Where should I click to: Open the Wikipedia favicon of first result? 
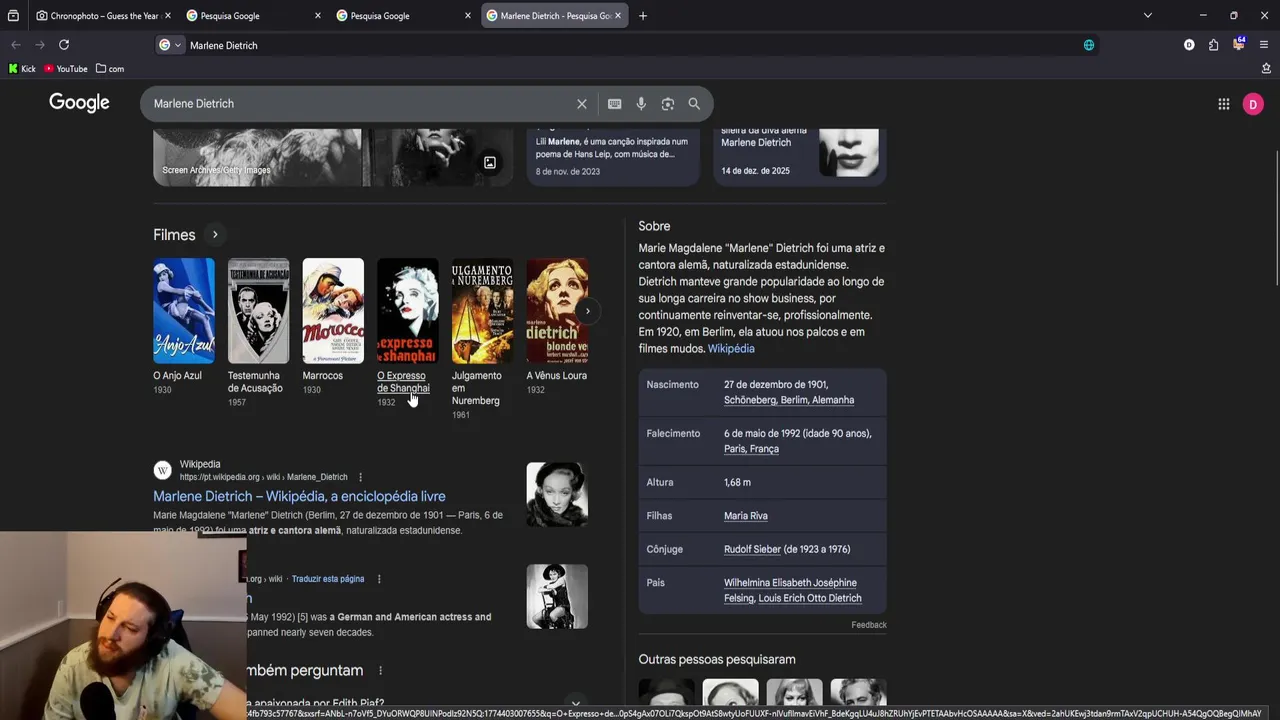(x=162, y=470)
